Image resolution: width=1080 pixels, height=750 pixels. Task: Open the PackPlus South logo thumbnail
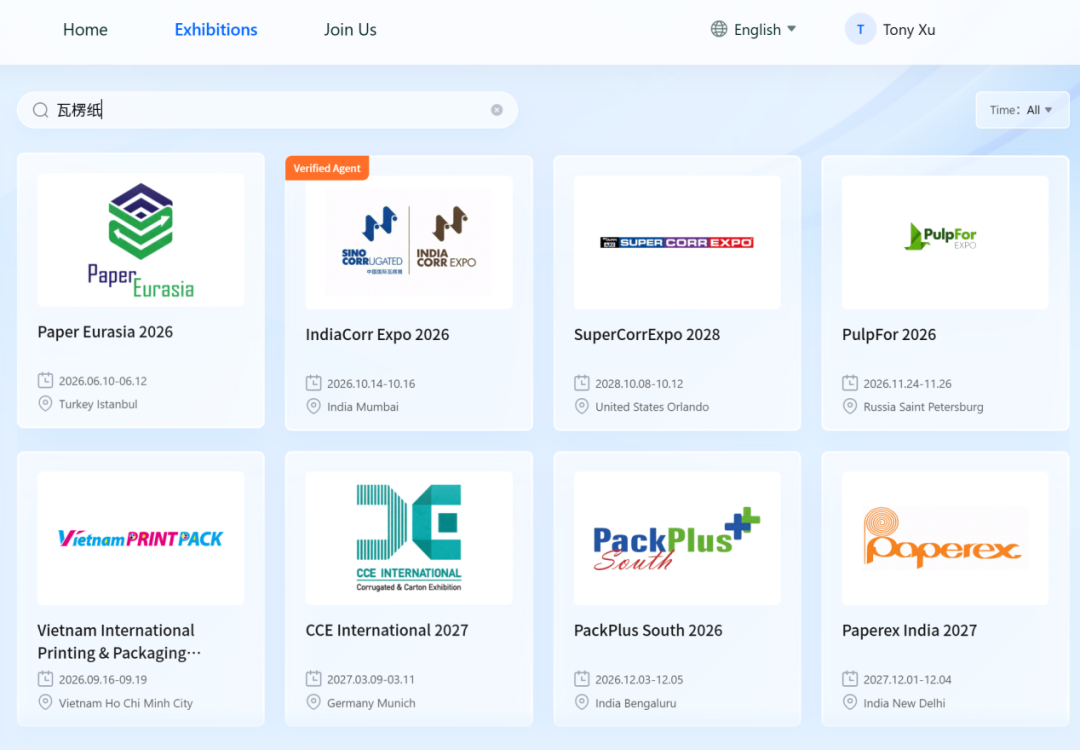click(677, 539)
